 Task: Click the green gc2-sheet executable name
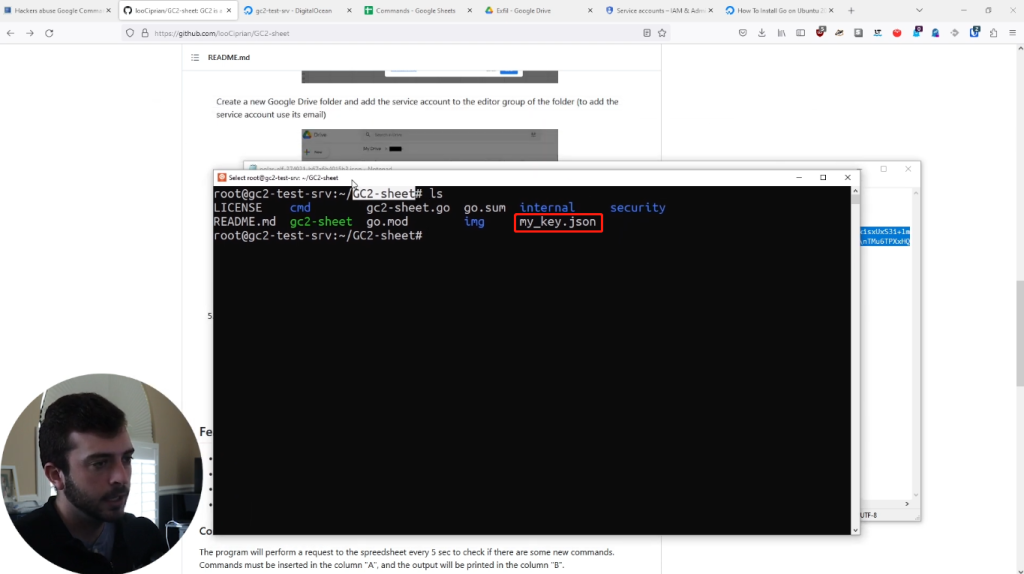tap(321, 222)
